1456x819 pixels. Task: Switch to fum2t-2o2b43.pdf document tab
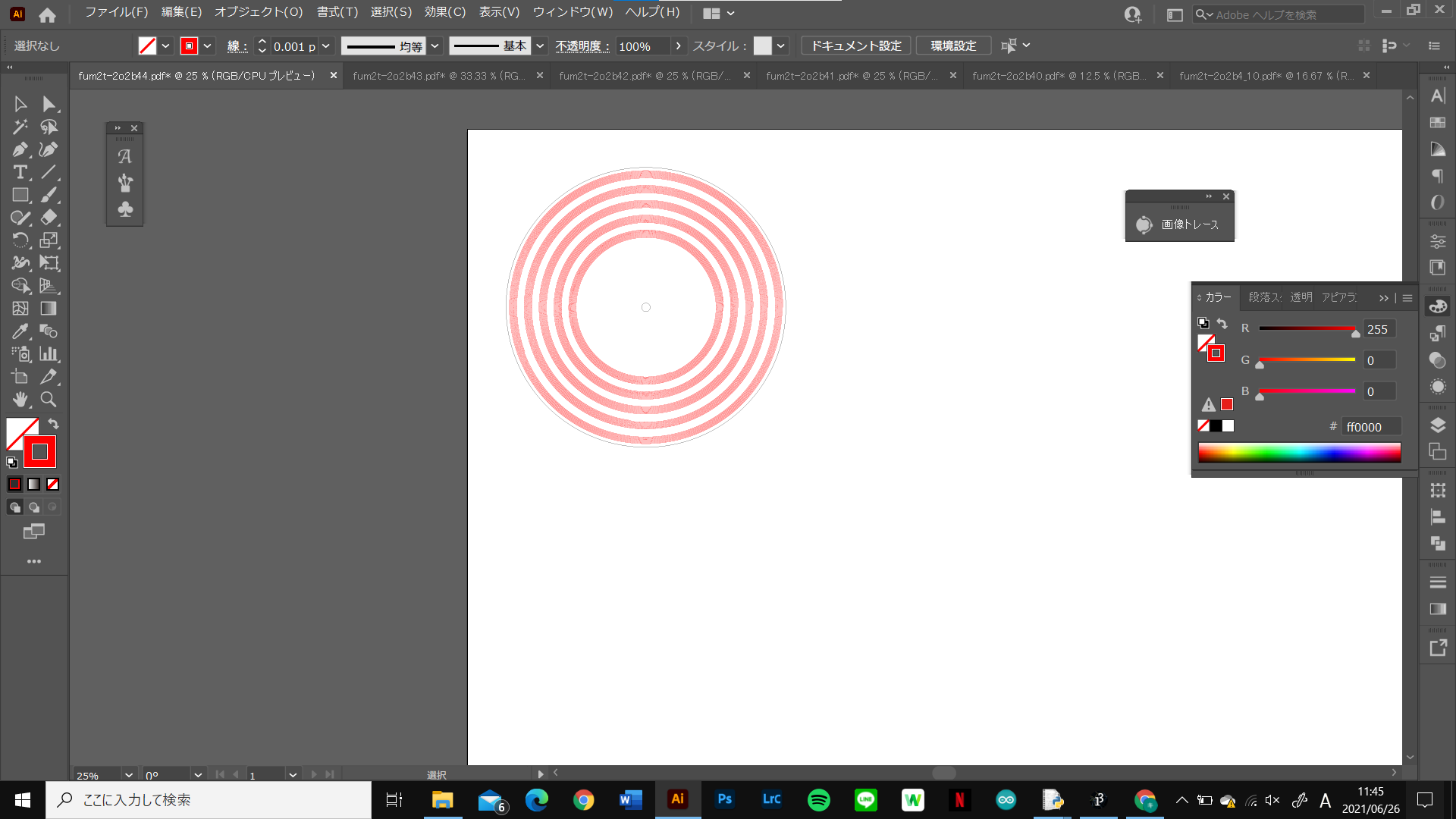440,76
